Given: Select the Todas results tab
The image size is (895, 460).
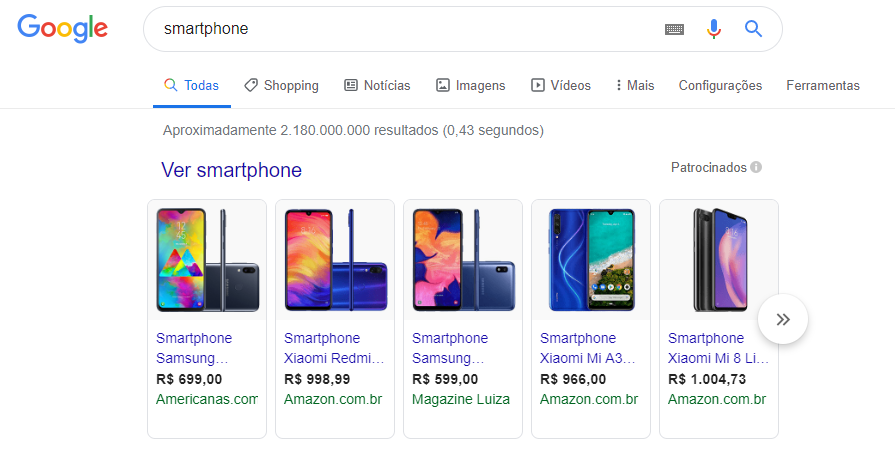Looking at the screenshot, I should click(191, 86).
